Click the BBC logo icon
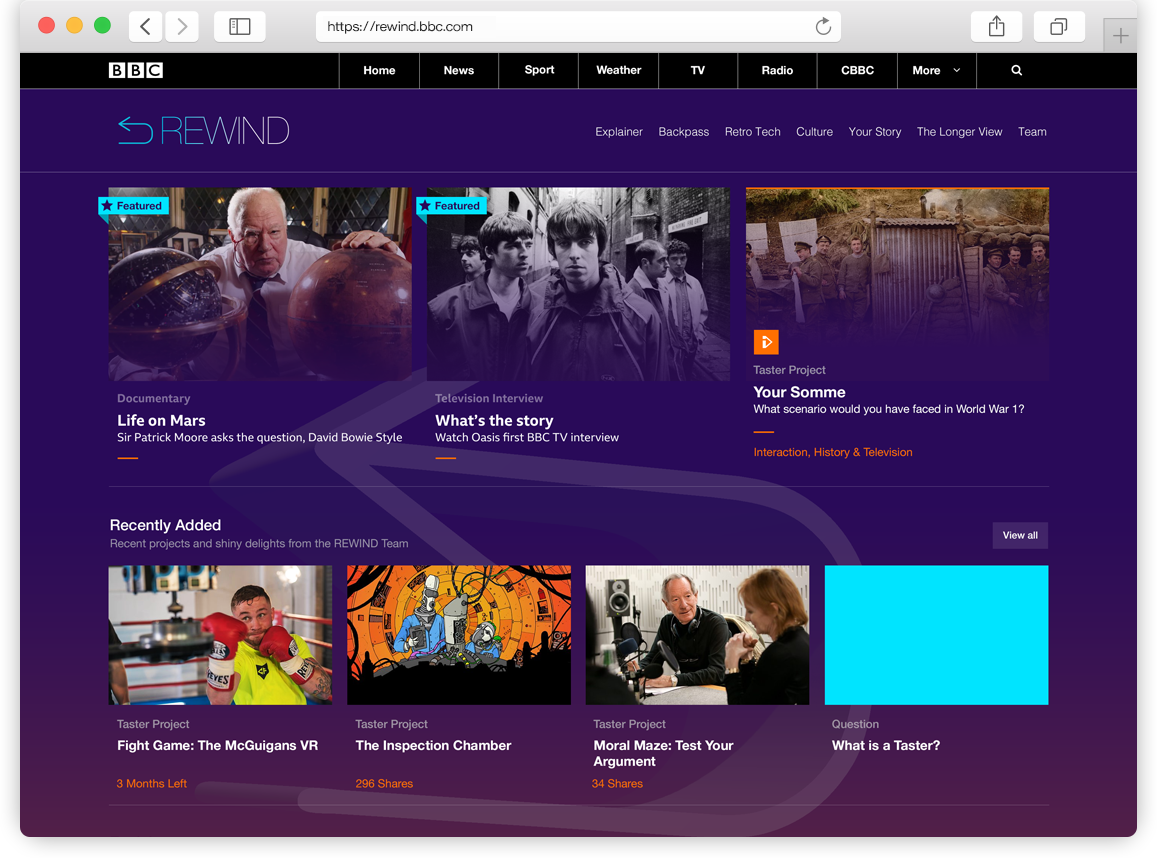 point(135,70)
